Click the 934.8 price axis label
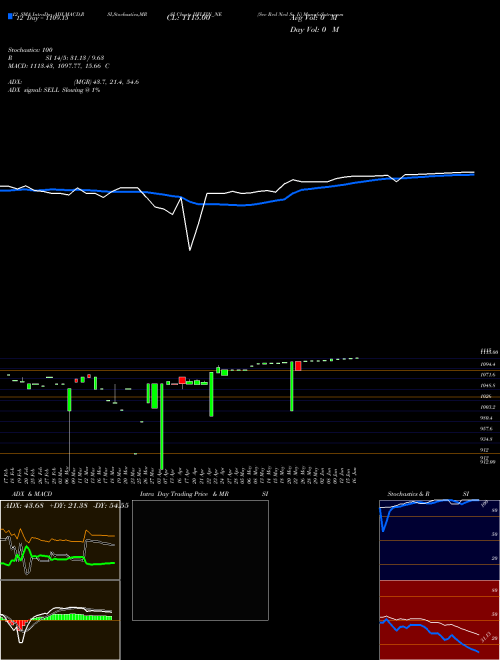Viewport: 500px width, 660px height. pos(487,439)
